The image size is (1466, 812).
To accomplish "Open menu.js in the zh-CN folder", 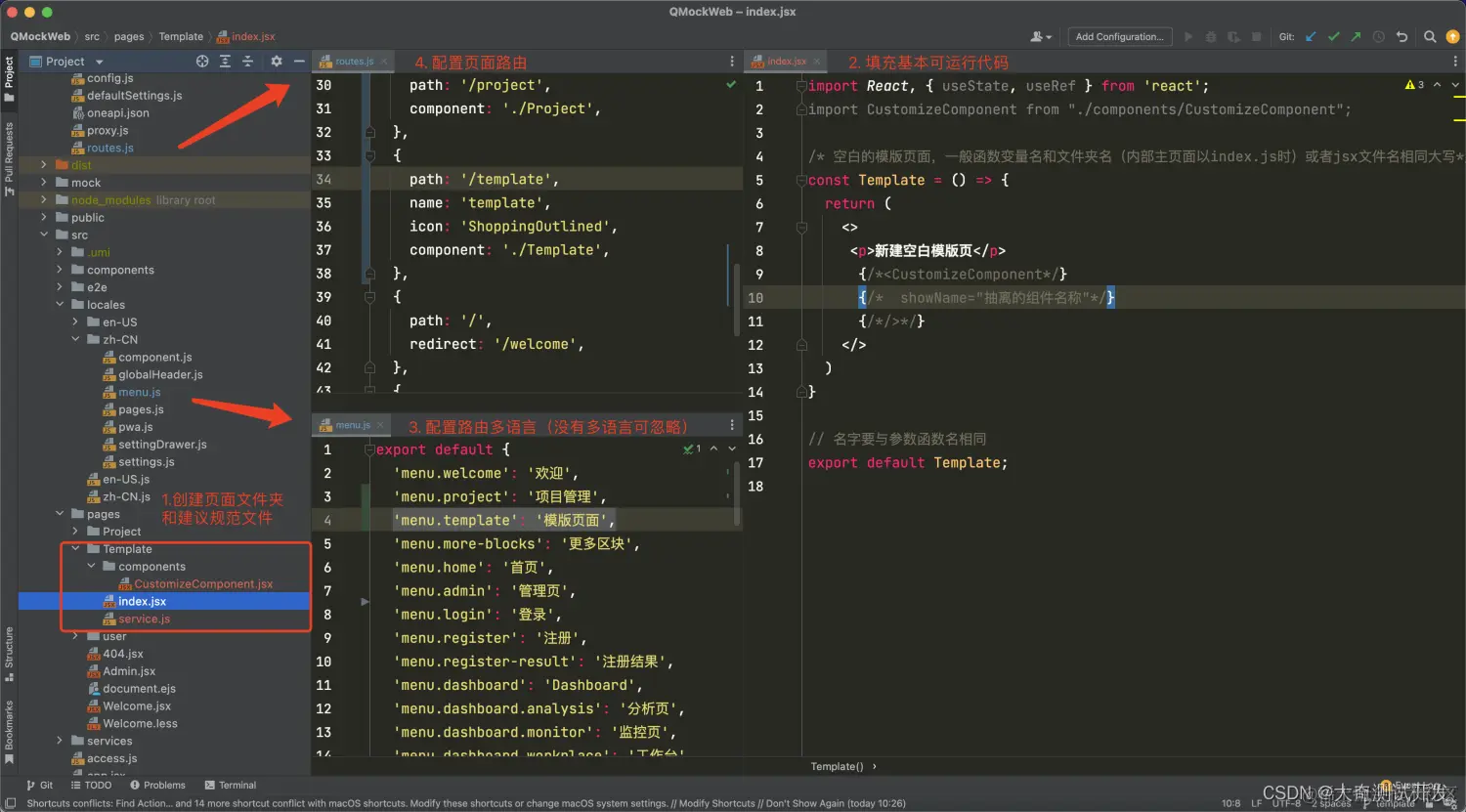I will 139,393.
